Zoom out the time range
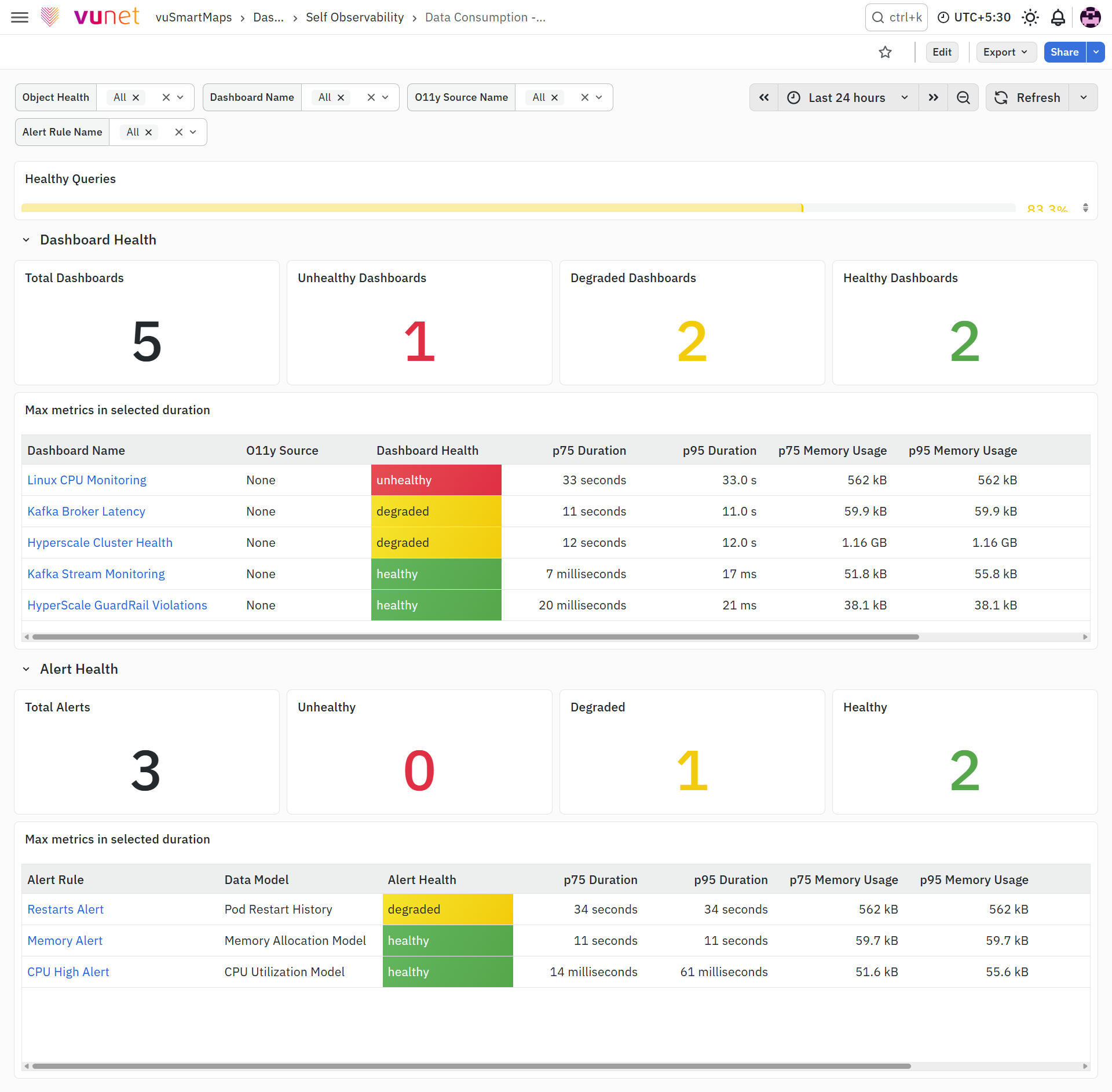Image resolution: width=1112 pixels, height=1092 pixels. 963,97
